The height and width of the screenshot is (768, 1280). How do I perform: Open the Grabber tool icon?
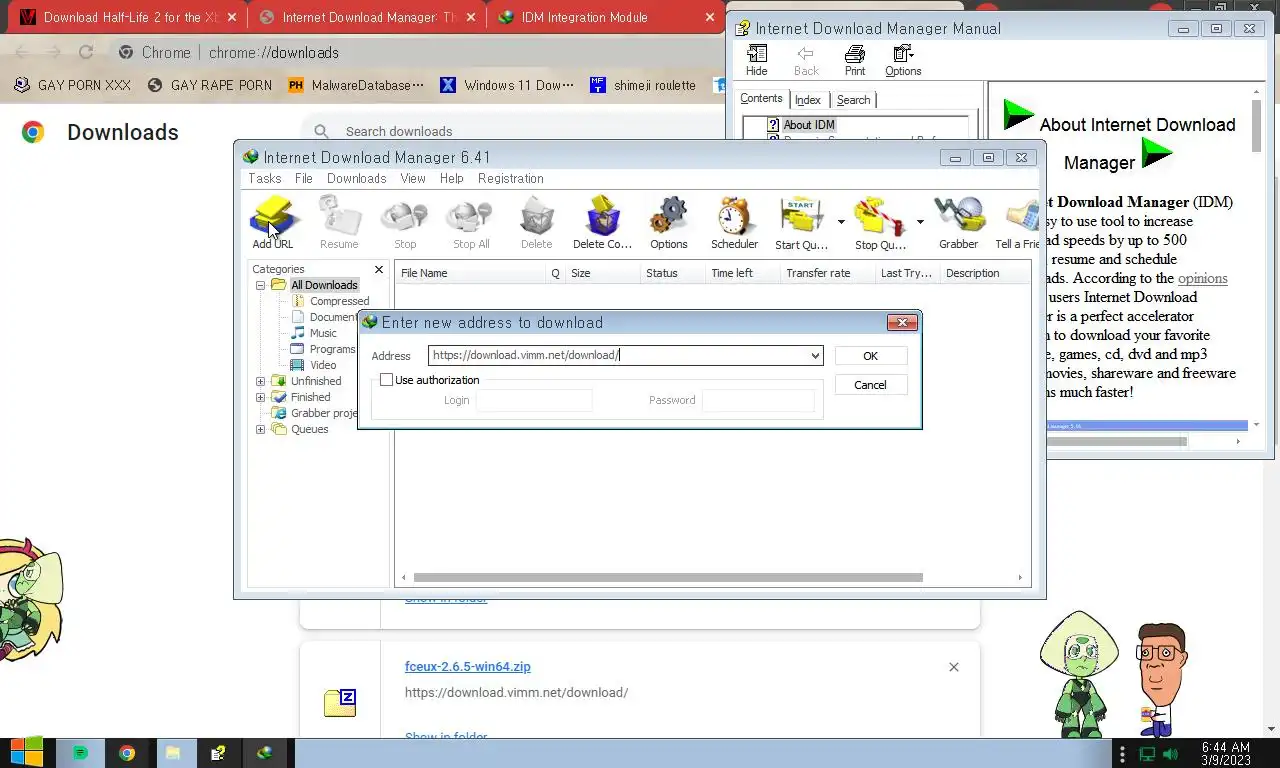(958, 222)
